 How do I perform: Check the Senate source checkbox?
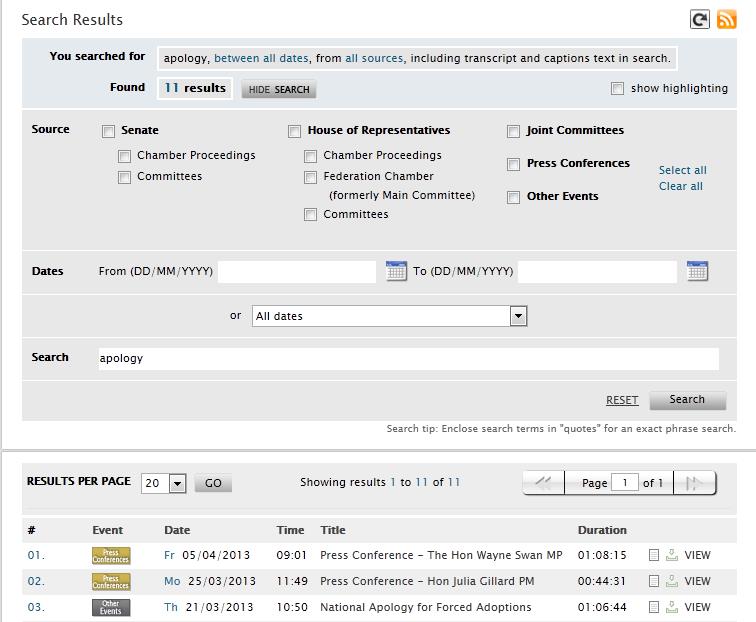coord(108,131)
